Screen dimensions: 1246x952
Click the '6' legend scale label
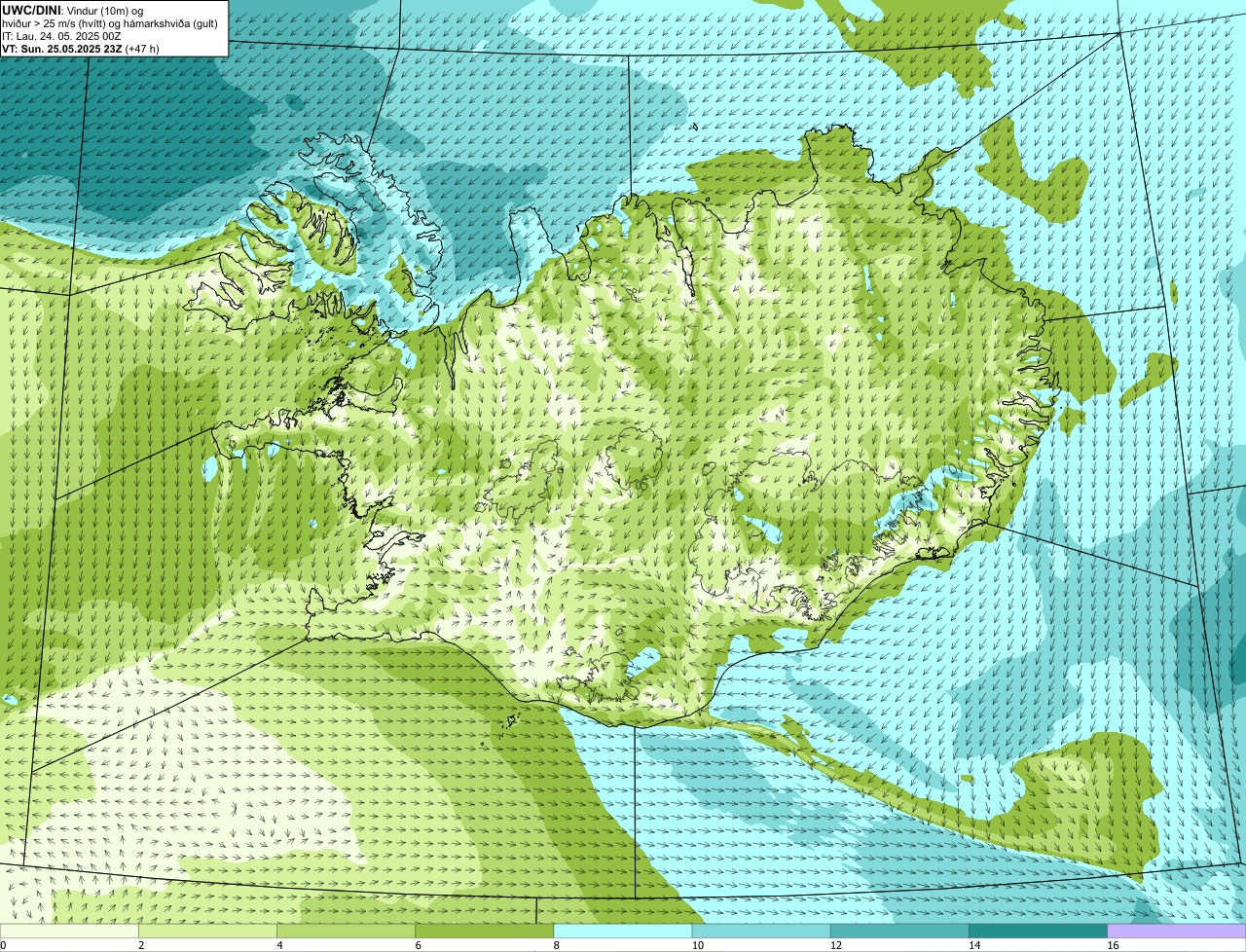tap(418, 945)
